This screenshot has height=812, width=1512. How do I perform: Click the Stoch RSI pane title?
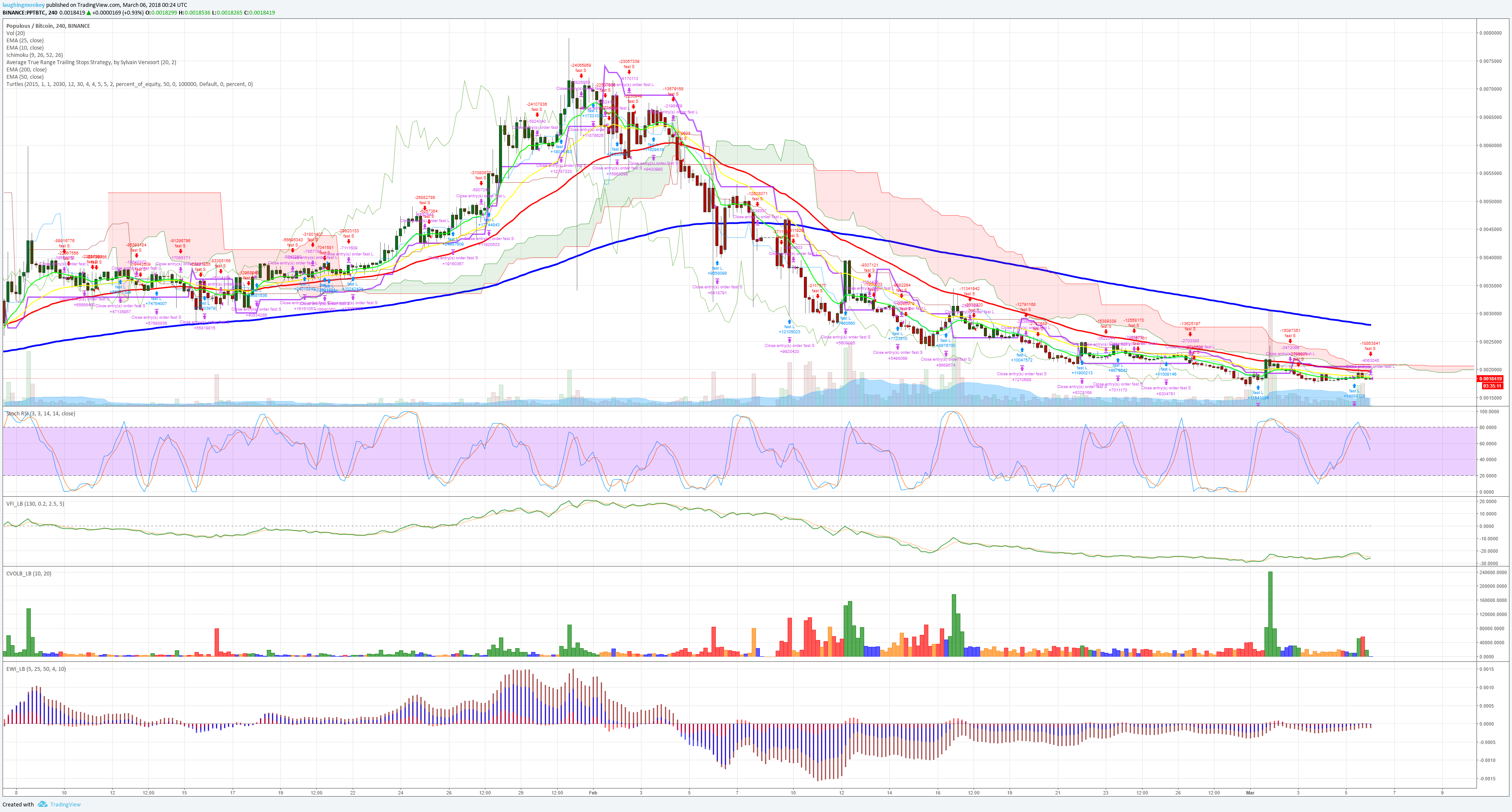pos(41,413)
